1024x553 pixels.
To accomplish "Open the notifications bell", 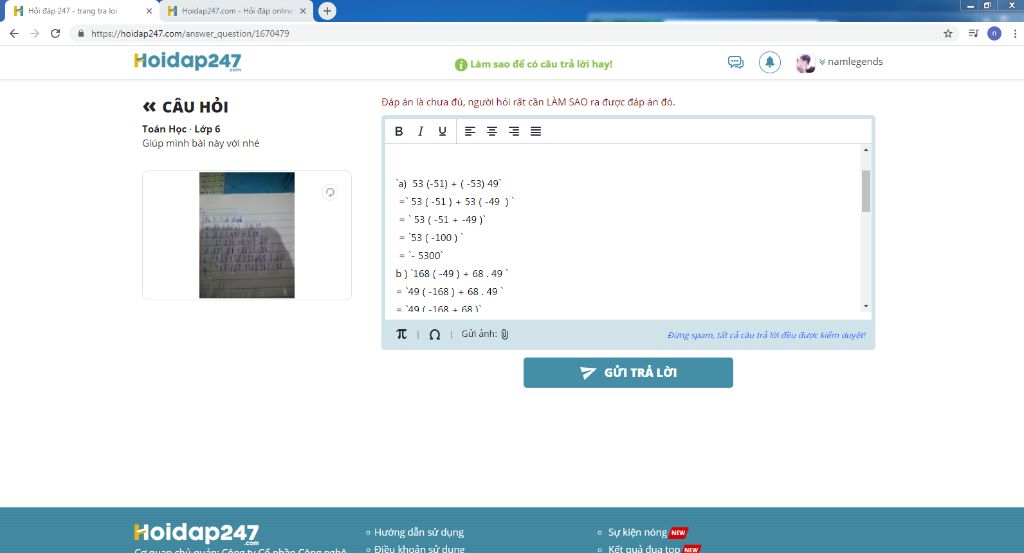I will (770, 62).
